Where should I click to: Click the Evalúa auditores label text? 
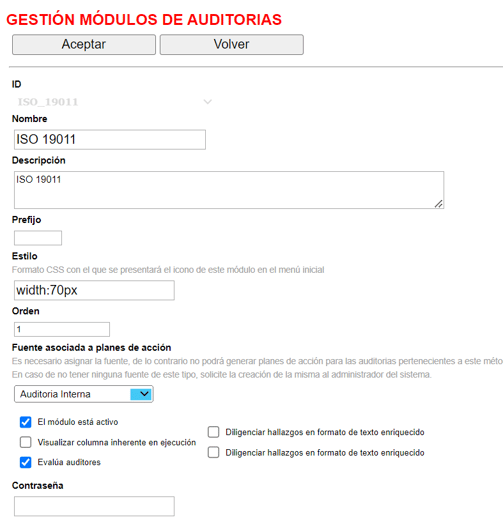tap(69, 462)
